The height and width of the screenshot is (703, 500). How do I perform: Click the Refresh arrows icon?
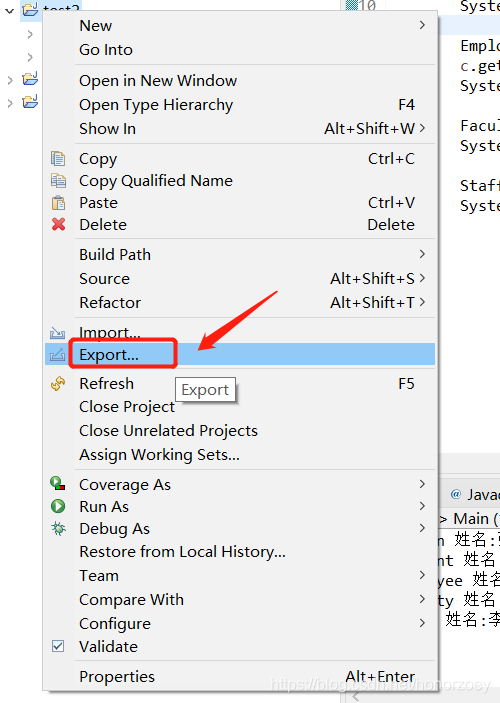click(58, 384)
